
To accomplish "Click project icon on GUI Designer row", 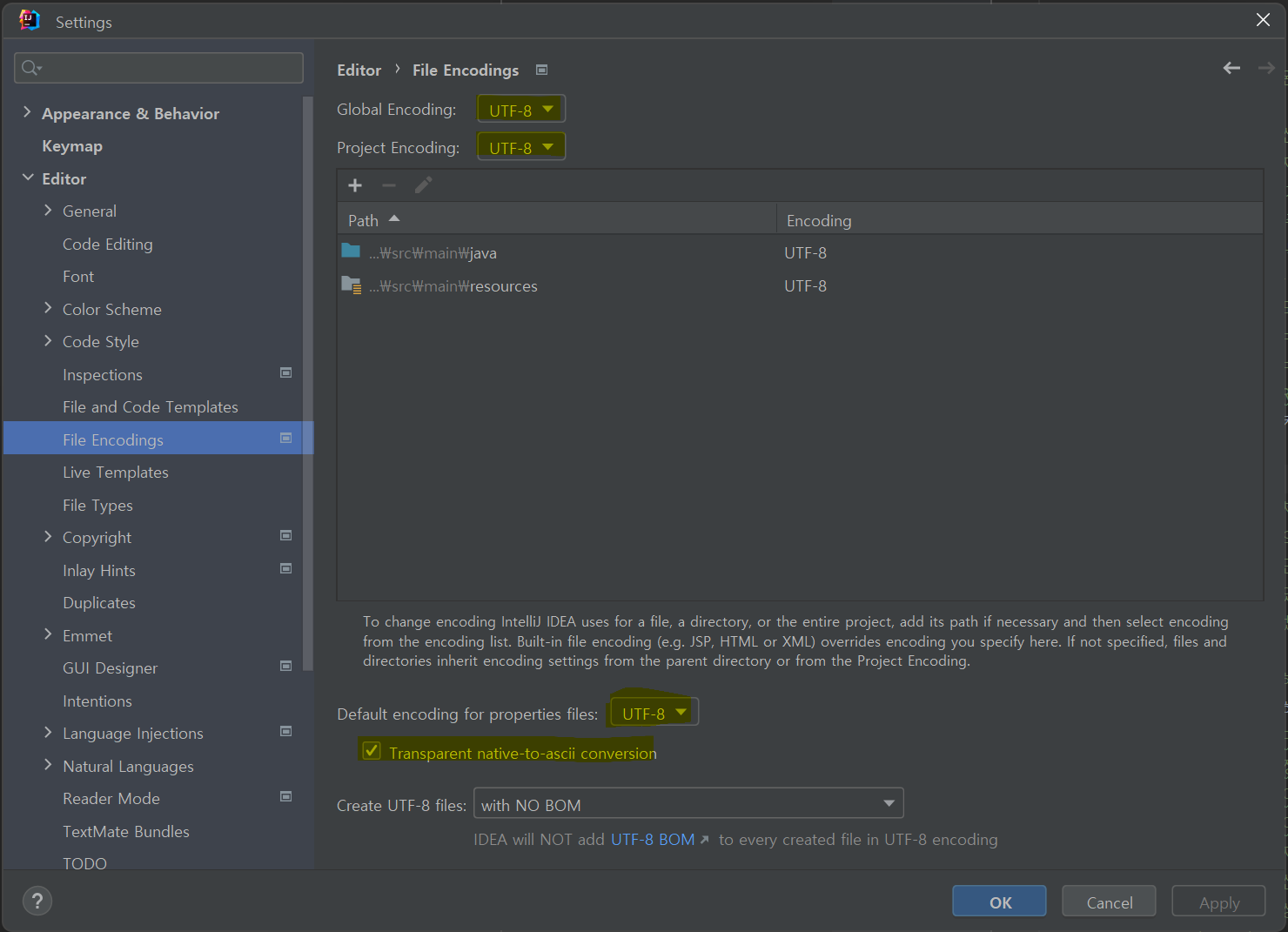I will pyautogui.click(x=285, y=667).
